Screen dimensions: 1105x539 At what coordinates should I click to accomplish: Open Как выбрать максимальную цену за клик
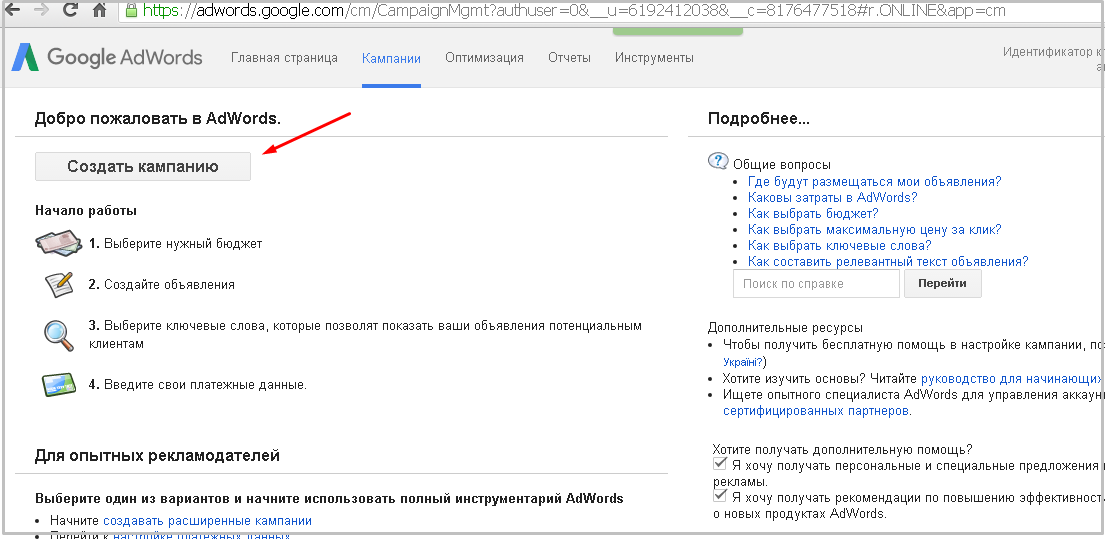(x=875, y=230)
